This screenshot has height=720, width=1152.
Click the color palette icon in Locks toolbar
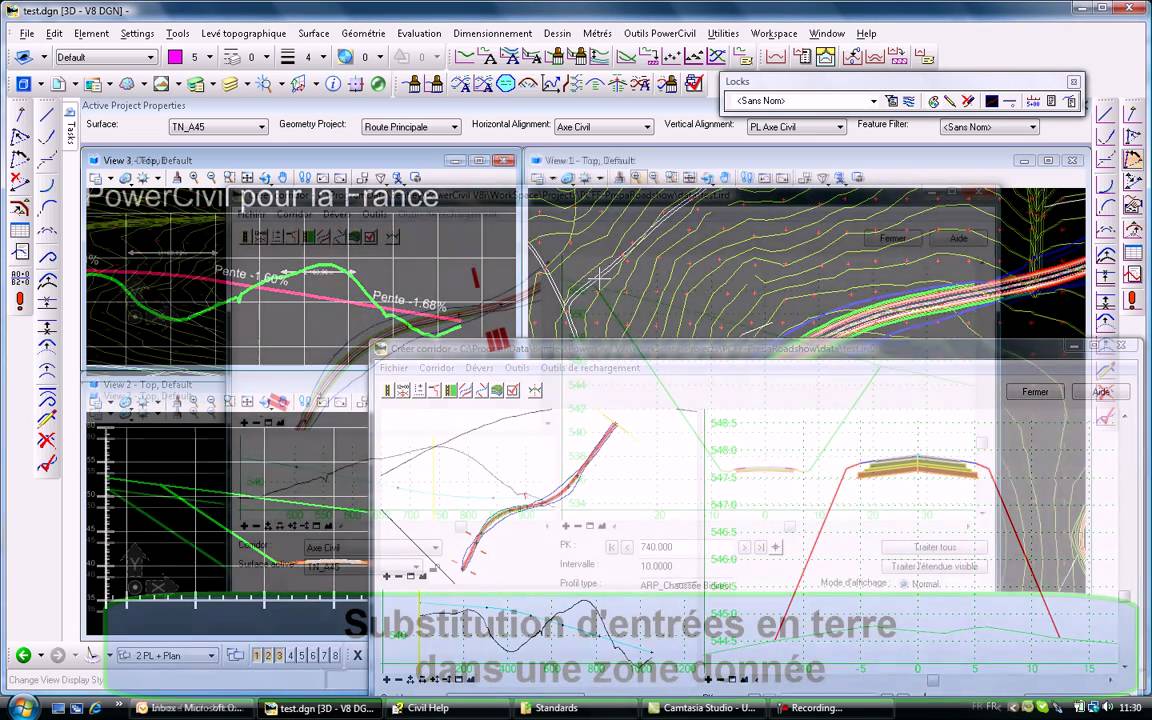click(x=934, y=101)
